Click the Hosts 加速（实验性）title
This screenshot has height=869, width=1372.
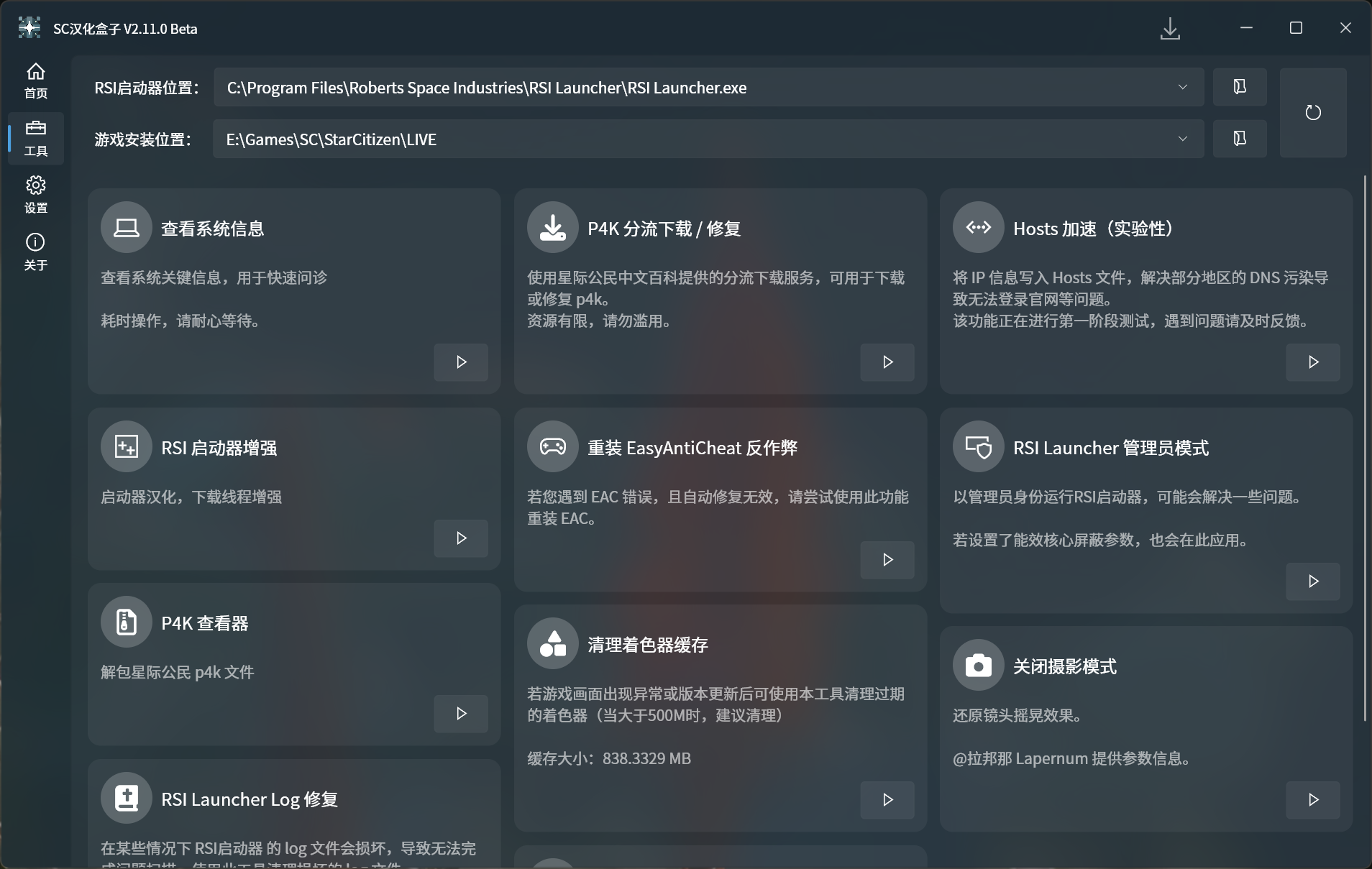[x=1093, y=229]
